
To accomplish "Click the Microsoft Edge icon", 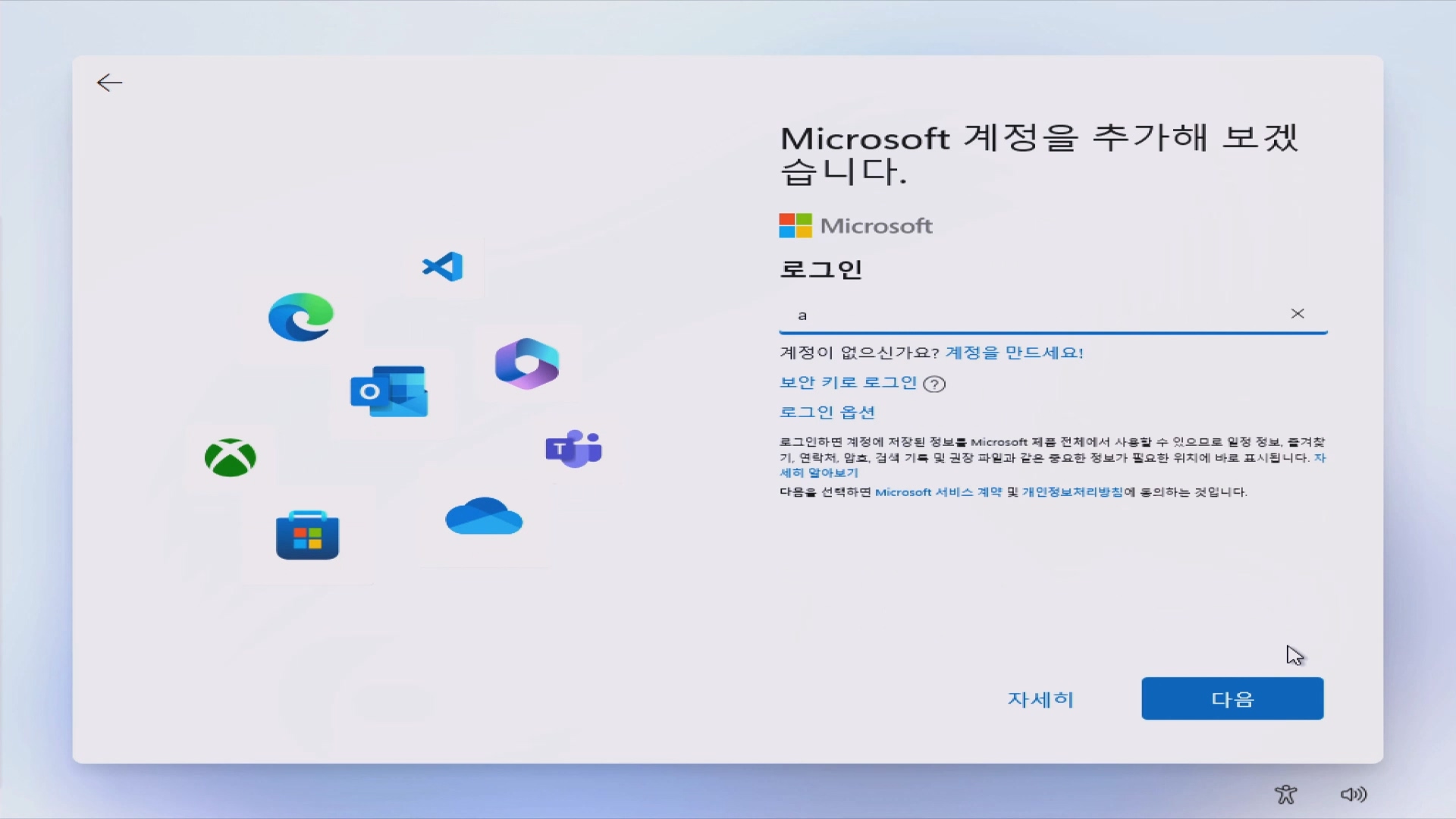I will [301, 317].
